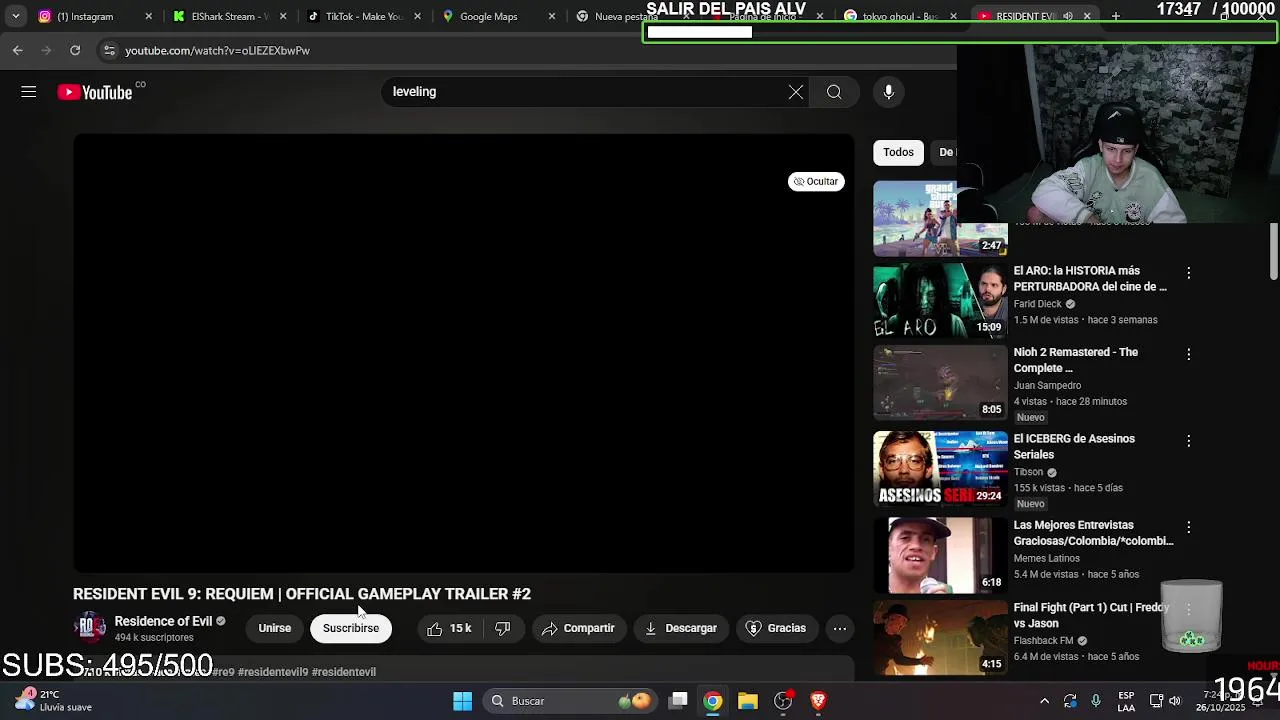The width and height of the screenshot is (1280, 720).
Task: Switch to the Instagram tab
Action: click(x=95, y=16)
